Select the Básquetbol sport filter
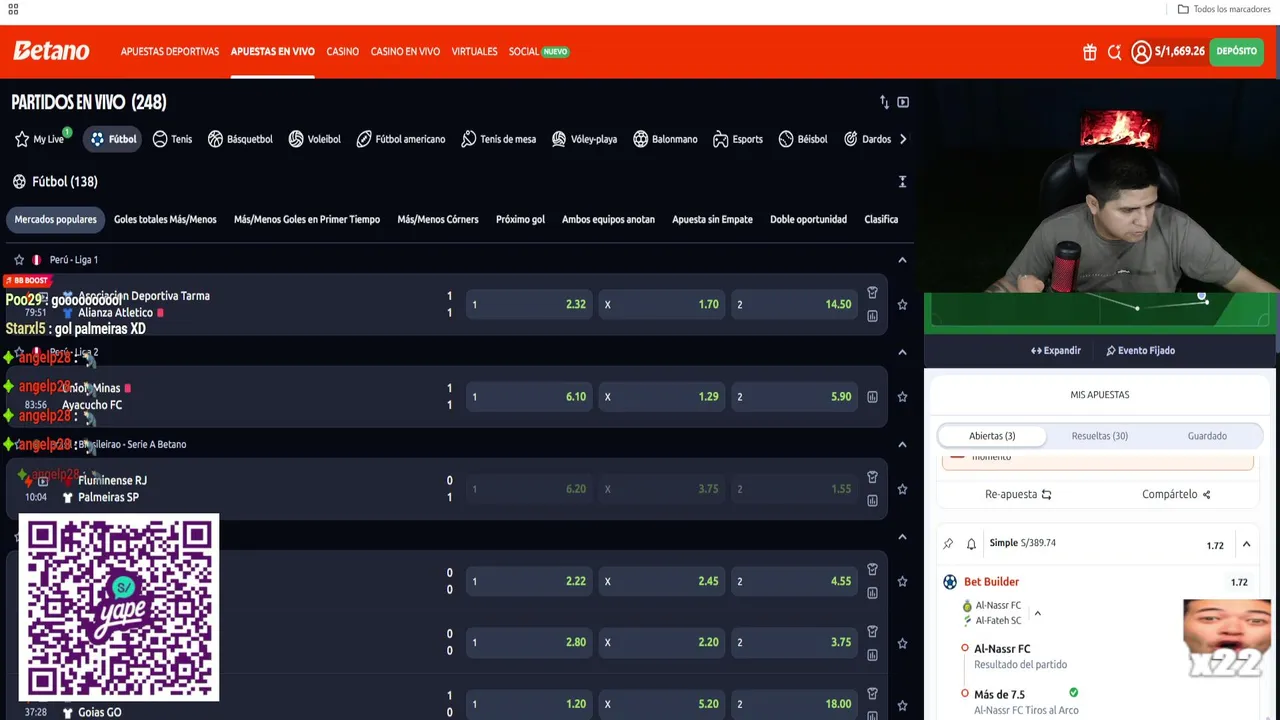The height and width of the screenshot is (720, 1280). click(x=240, y=139)
